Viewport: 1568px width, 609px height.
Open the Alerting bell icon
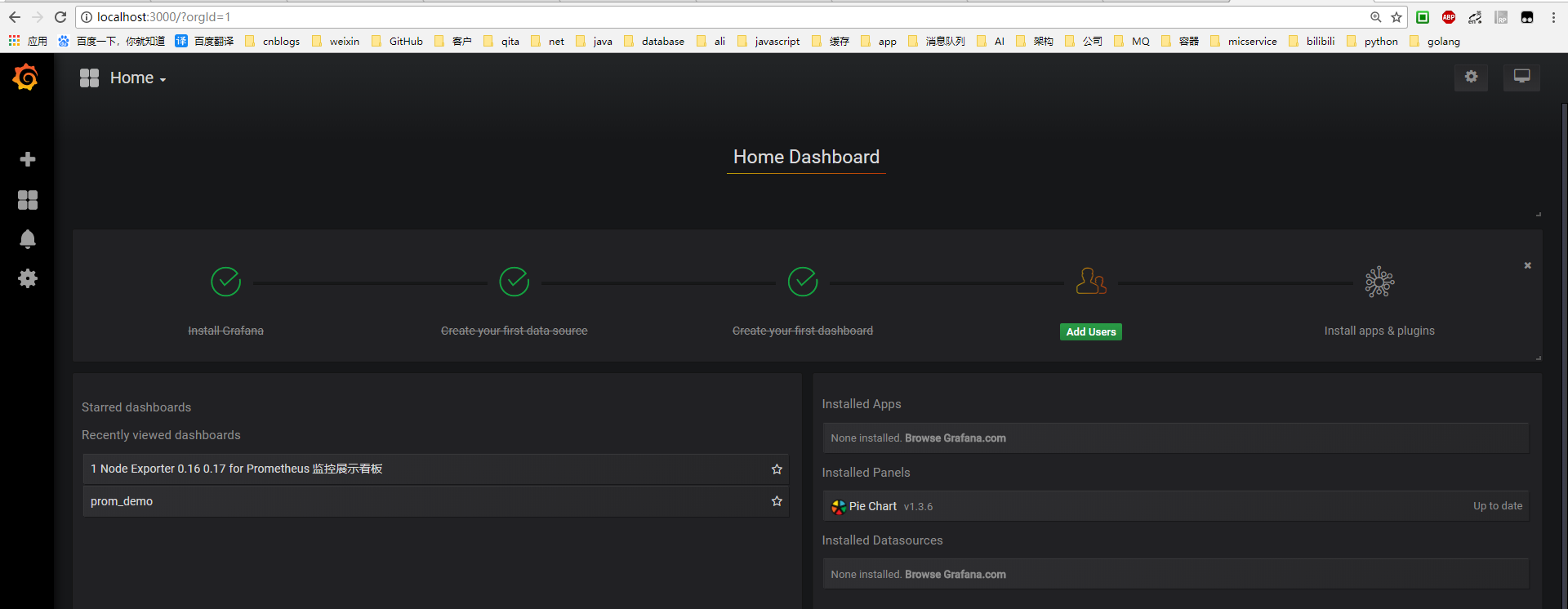(x=28, y=239)
